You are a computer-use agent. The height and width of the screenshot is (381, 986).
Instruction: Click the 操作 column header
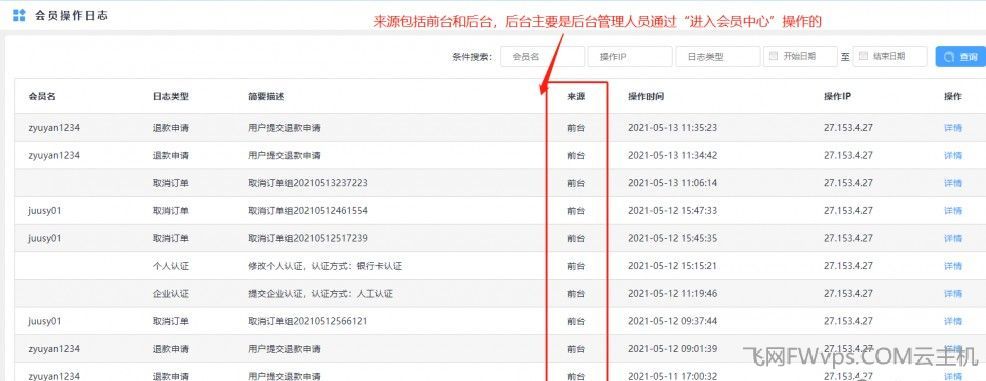[x=953, y=96]
